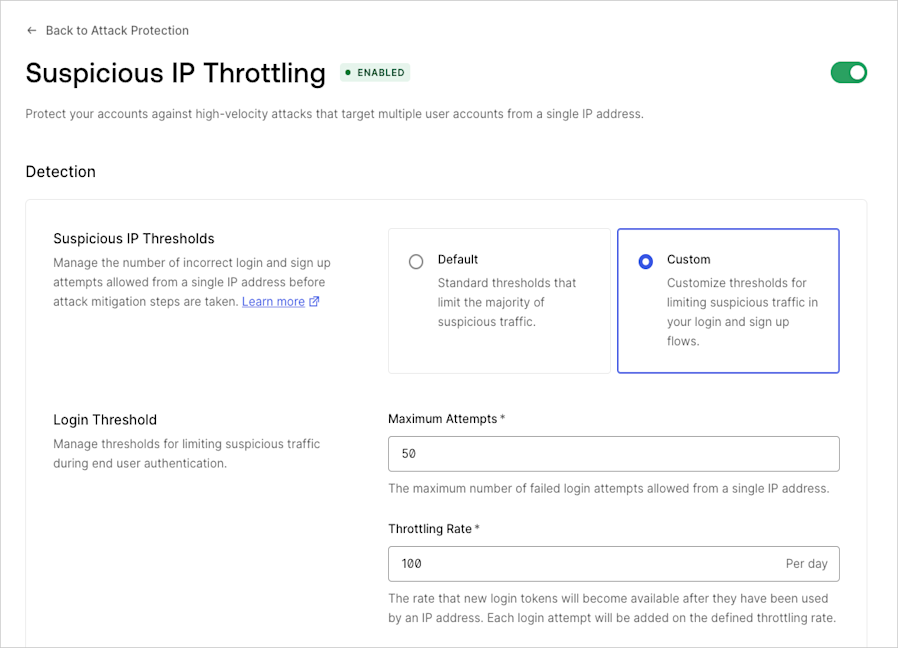Click the Detection section heading
This screenshot has width=898, height=648.
point(61,171)
